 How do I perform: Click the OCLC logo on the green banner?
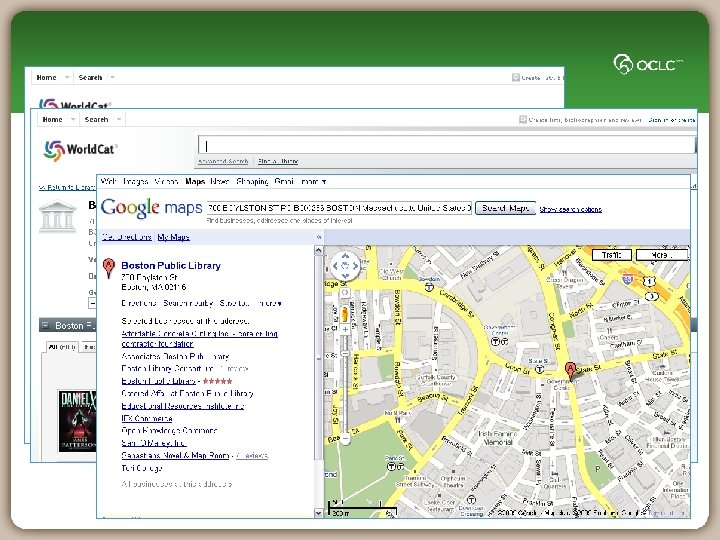click(x=647, y=64)
